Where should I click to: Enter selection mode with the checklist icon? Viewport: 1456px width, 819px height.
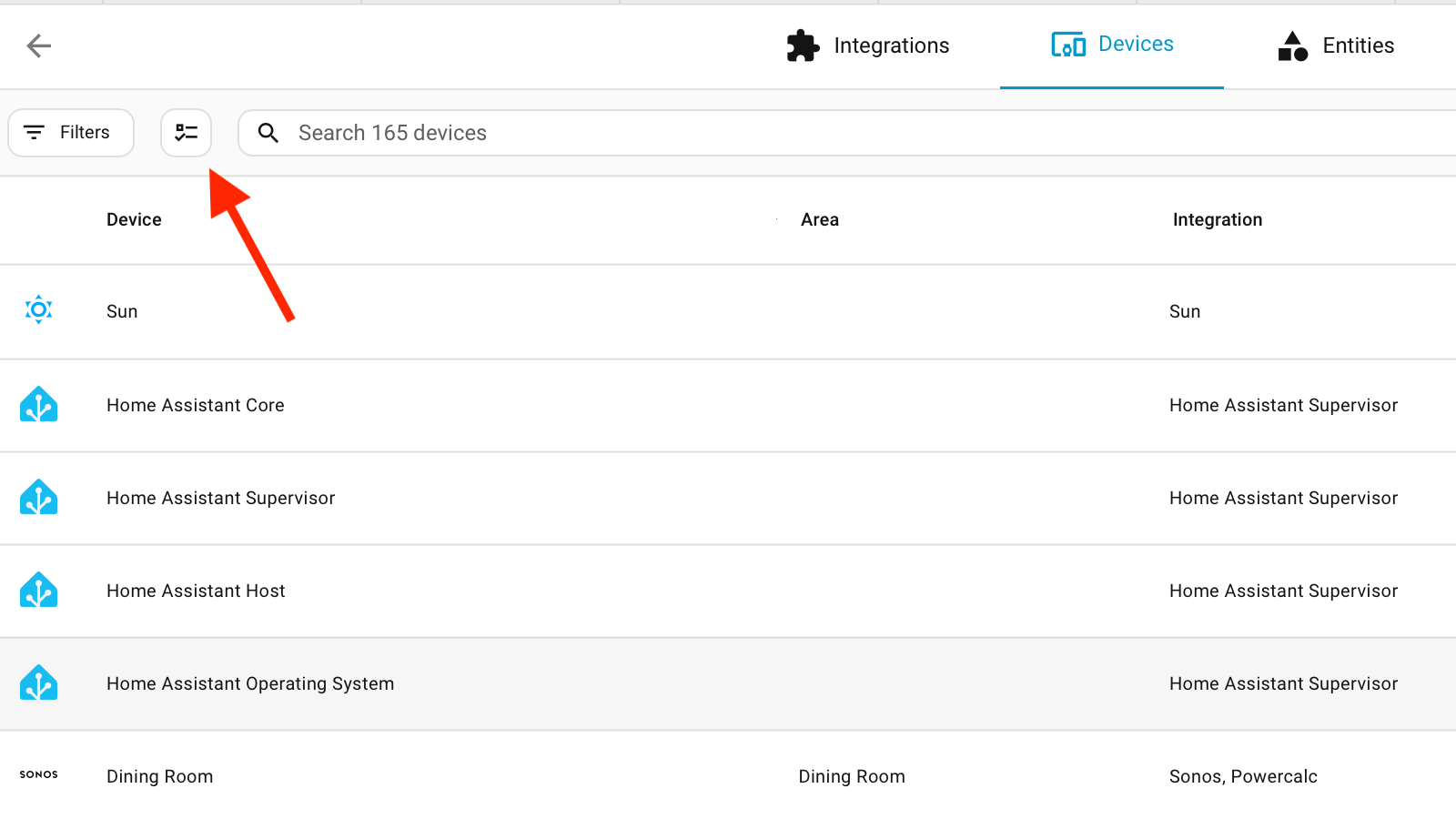coord(187,133)
